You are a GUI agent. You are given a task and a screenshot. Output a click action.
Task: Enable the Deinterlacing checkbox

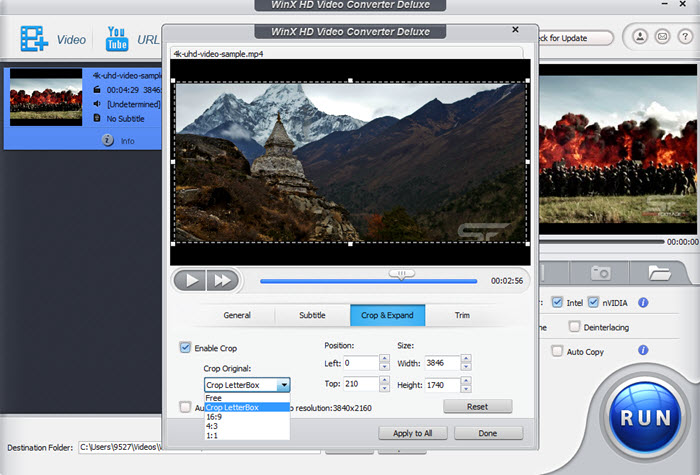coord(574,326)
